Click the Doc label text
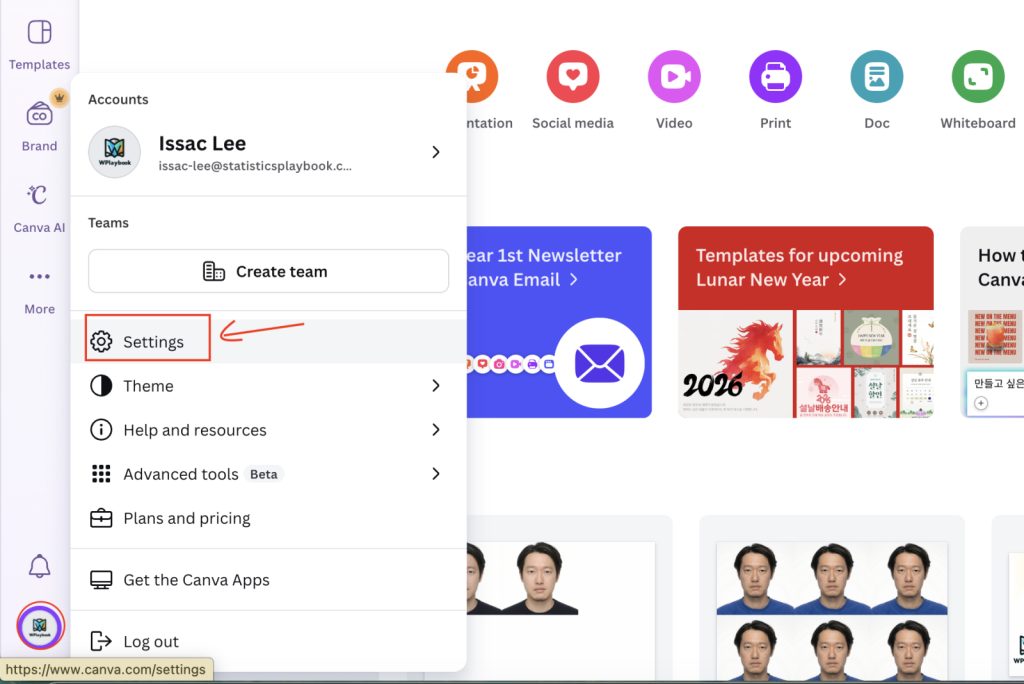The image size is (1024, 684). pyautogui.click(x=876, y=123)
